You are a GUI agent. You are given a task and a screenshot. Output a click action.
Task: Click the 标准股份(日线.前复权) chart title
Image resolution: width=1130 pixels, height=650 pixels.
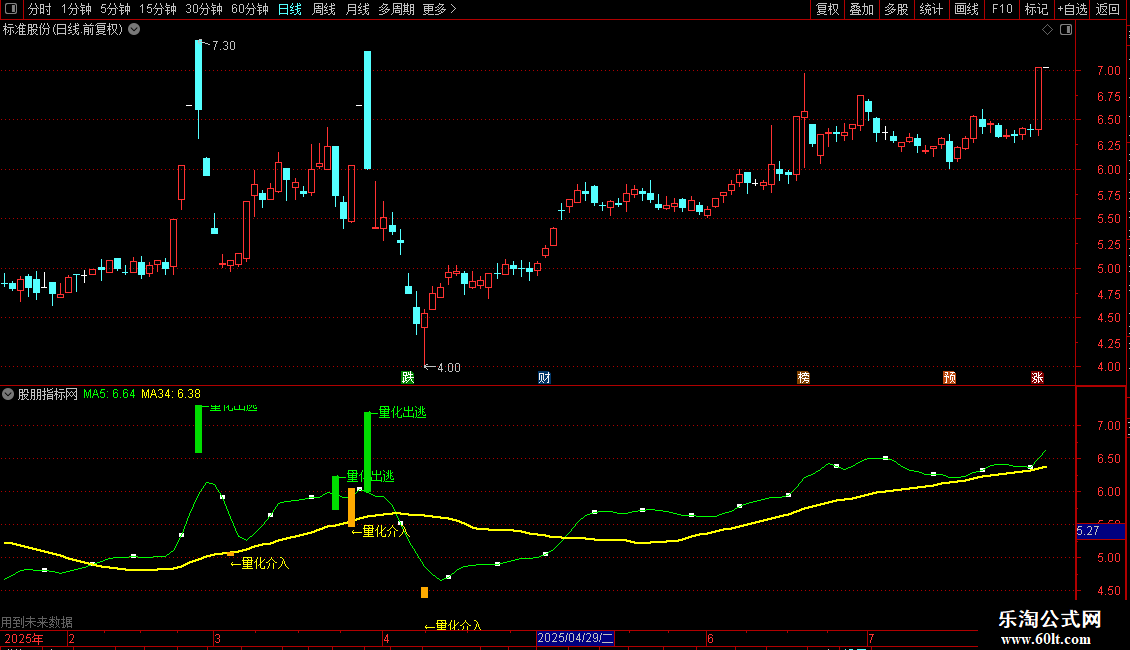coord(63,30)
